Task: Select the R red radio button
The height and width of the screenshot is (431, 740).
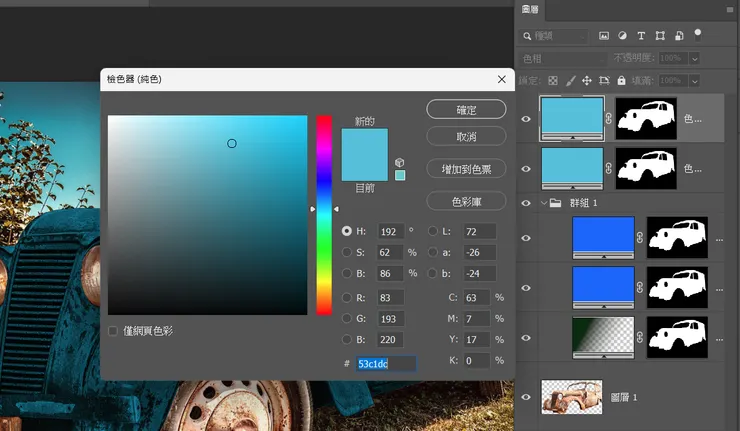Action: pos(347,297)
